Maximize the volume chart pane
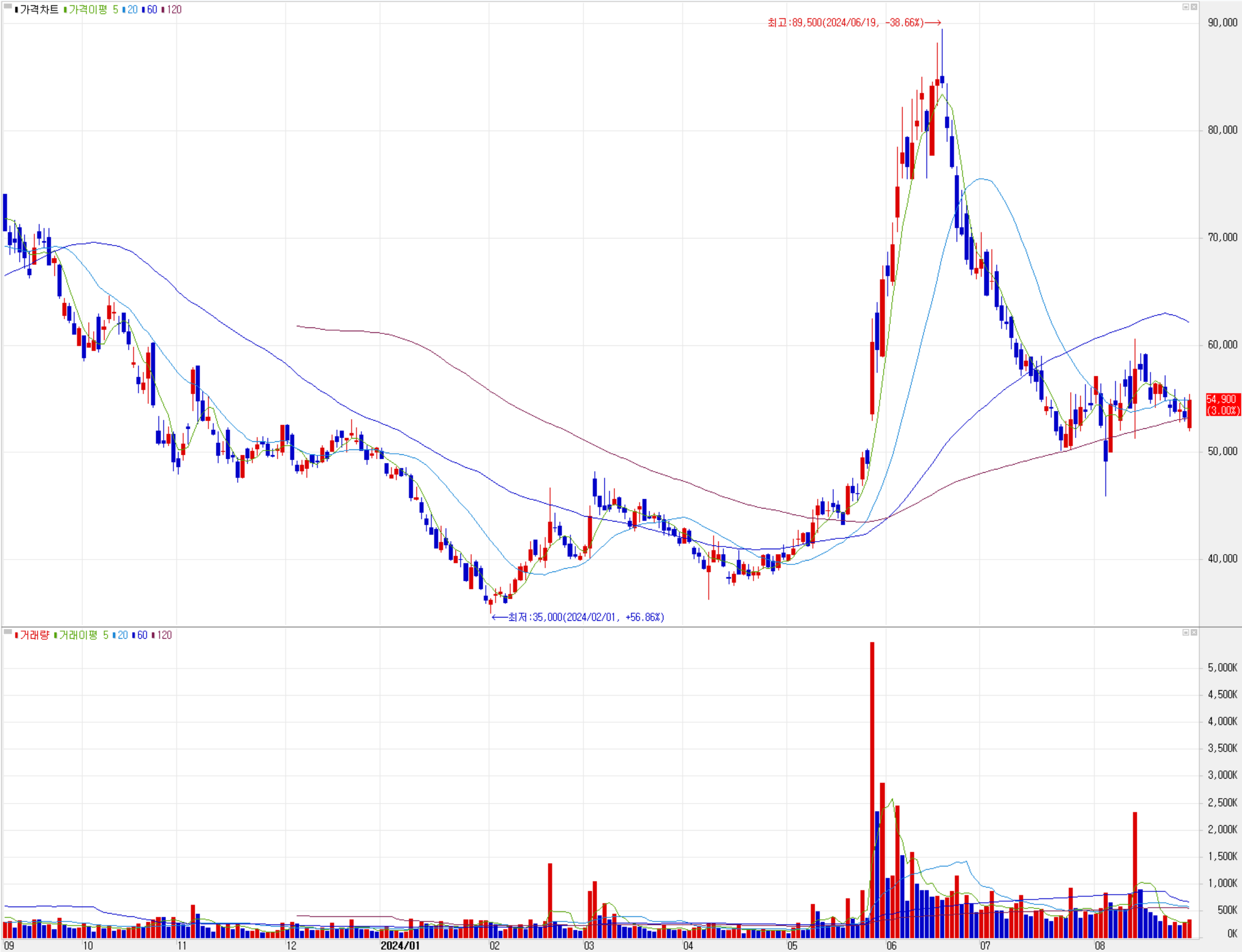This screenshot has width=1242, height=952. click(x=1185, y=632)
